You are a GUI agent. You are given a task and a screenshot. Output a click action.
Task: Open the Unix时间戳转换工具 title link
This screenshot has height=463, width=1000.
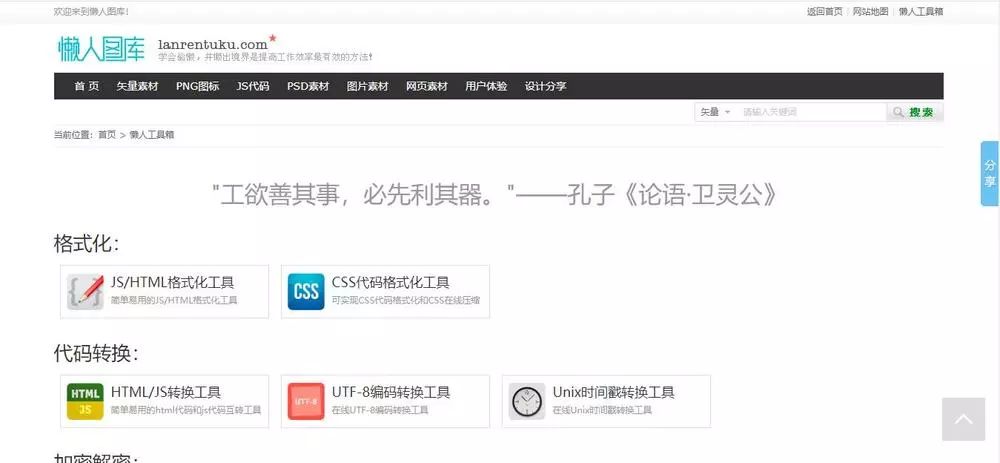tap(614, 392)
